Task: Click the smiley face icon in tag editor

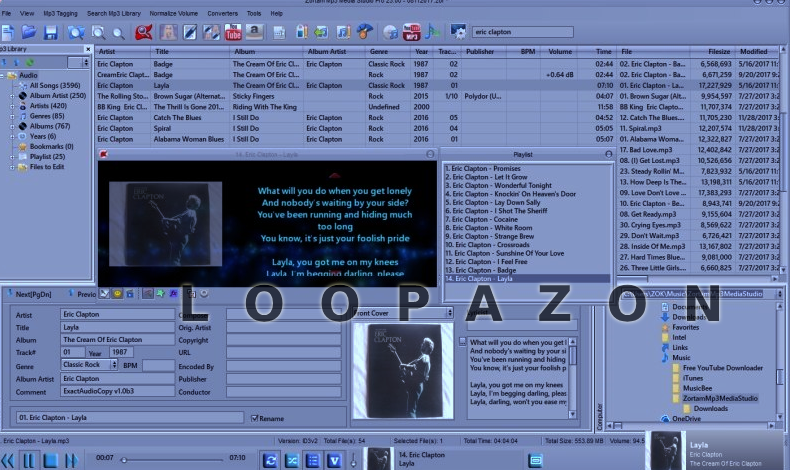Action: 117,293
